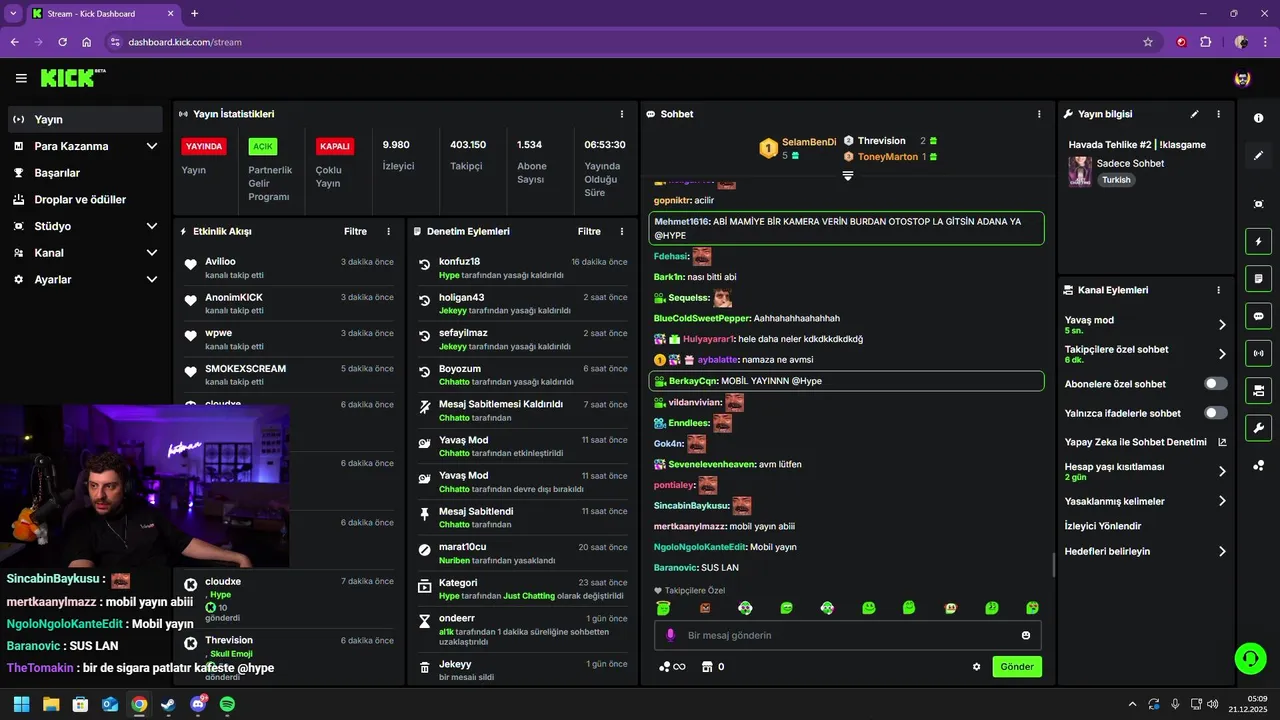Image resolution: width=1280 pixels, height=720 pixels.
Task: Open emoji picker in chat message box
Action: click(x=1026, y=635)
